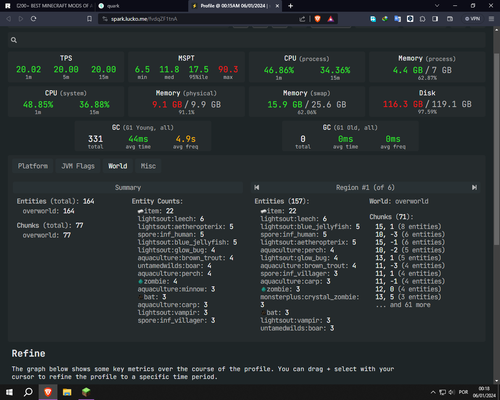The height and width of the screenshot is (400, 500).
Task: Open the Brave wallet icon
Action: pyautogui.click(x=450, y=19)
